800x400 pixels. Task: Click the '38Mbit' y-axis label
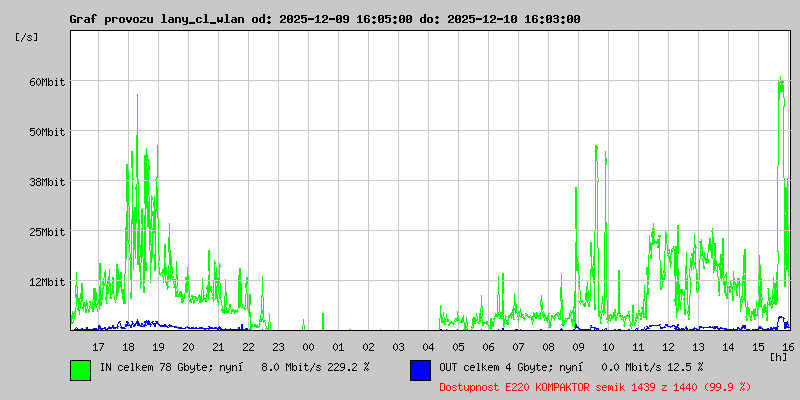tap(47, 182)
